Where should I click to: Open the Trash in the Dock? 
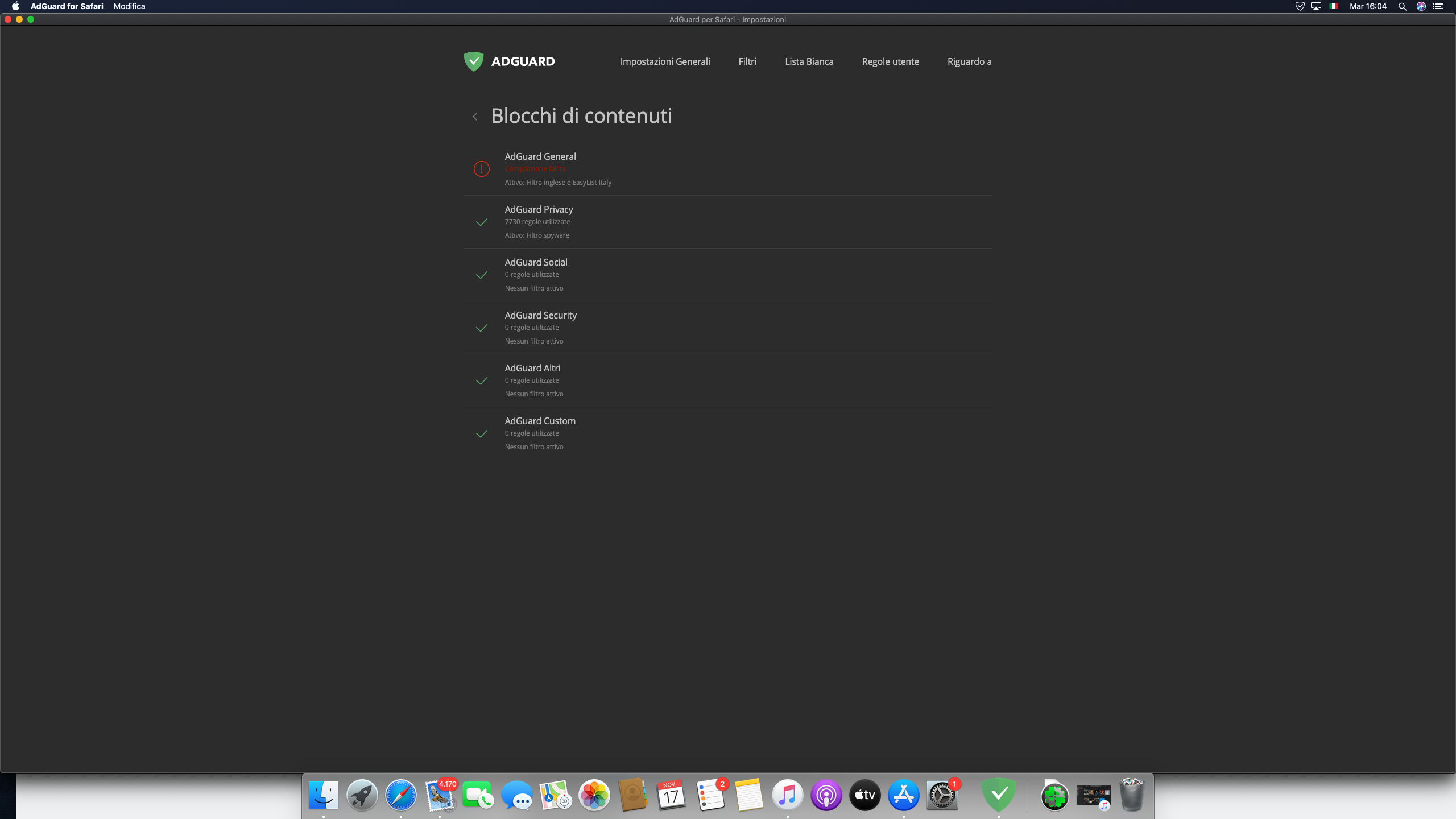[x=1132, y=795]
